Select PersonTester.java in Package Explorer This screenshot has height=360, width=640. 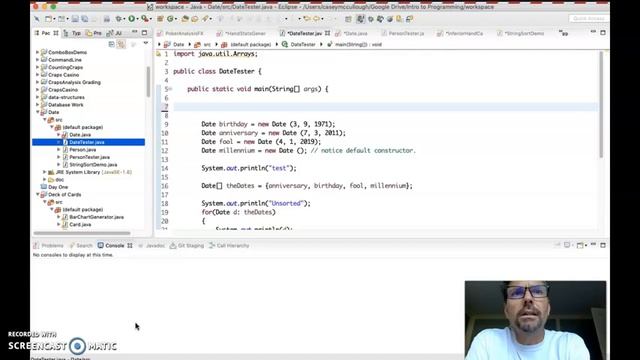[89, 157]
